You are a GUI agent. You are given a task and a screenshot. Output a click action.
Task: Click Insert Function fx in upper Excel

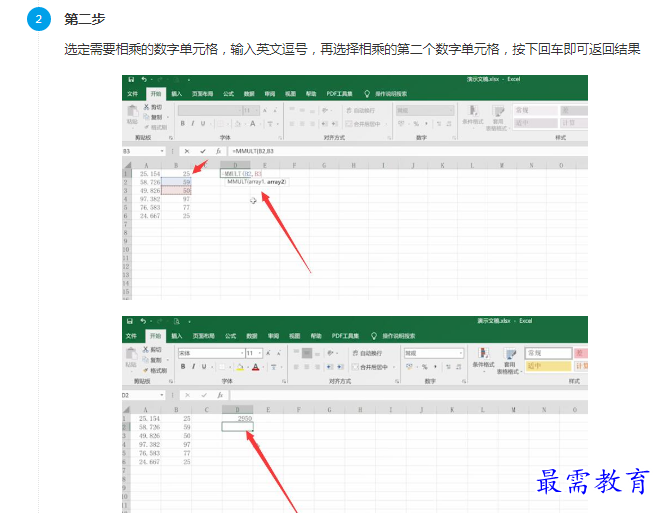[x=218, y=151]
